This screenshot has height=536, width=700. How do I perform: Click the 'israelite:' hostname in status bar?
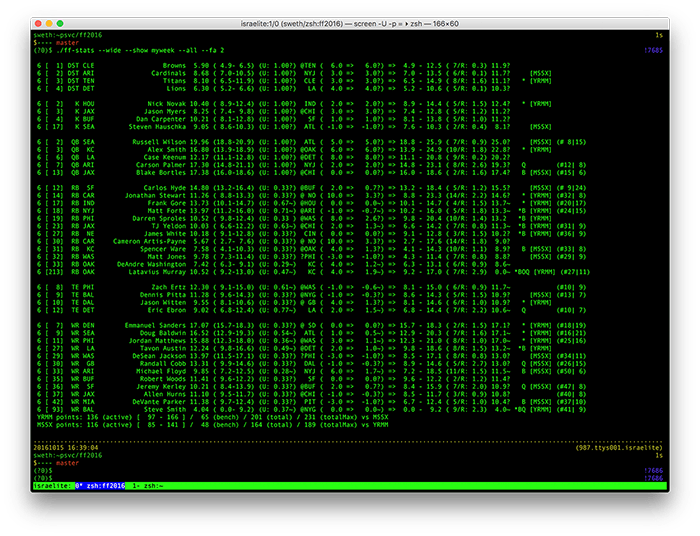[x=53, y=486]
